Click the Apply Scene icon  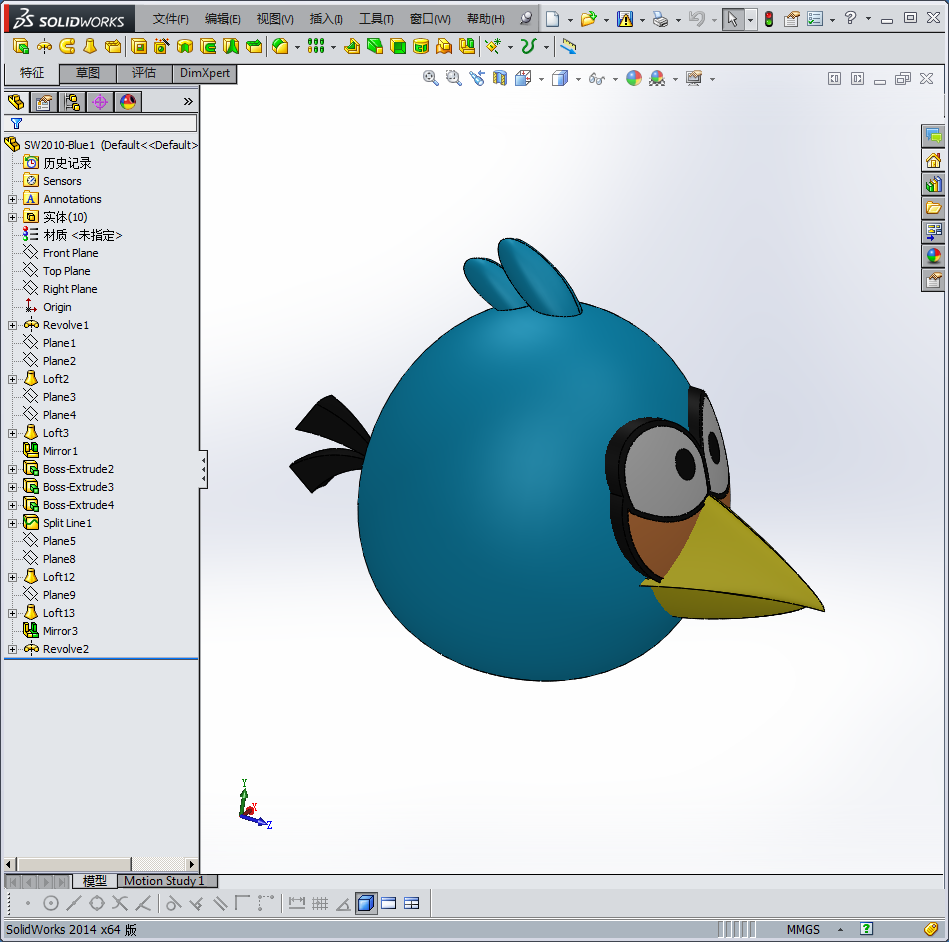tap(657, 78)
